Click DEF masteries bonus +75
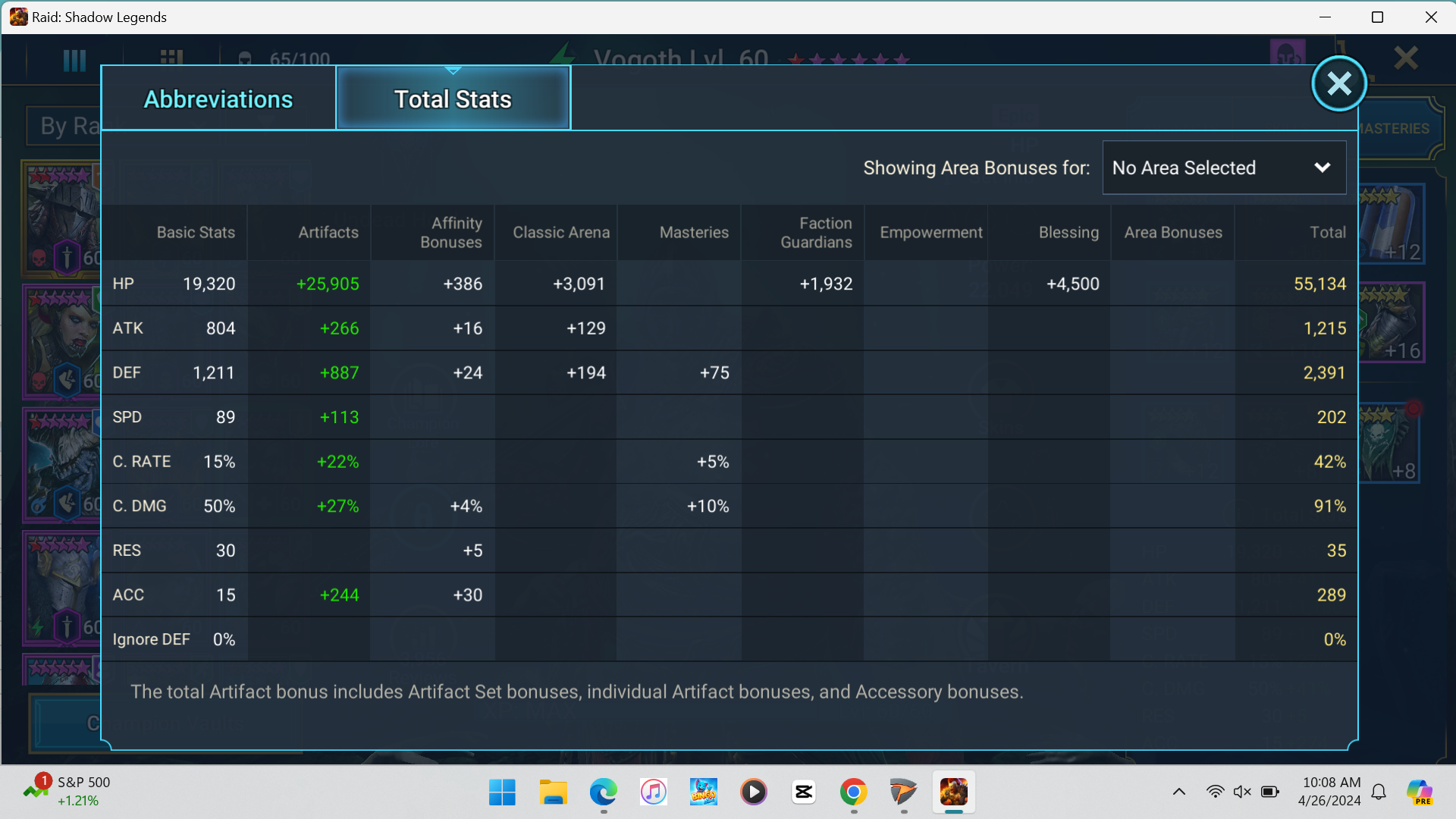This screenshot has height=819, width=1456. (714, 372)
